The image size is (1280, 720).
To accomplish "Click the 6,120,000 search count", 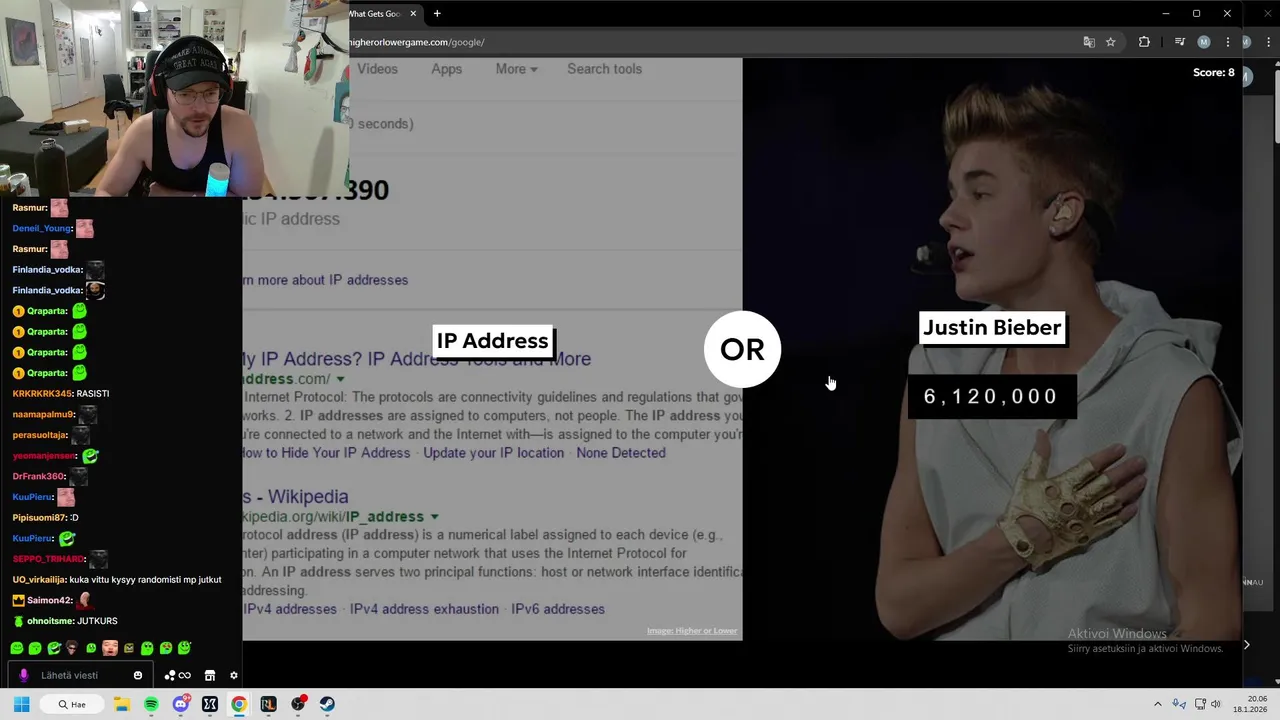I will pos(991,397).
